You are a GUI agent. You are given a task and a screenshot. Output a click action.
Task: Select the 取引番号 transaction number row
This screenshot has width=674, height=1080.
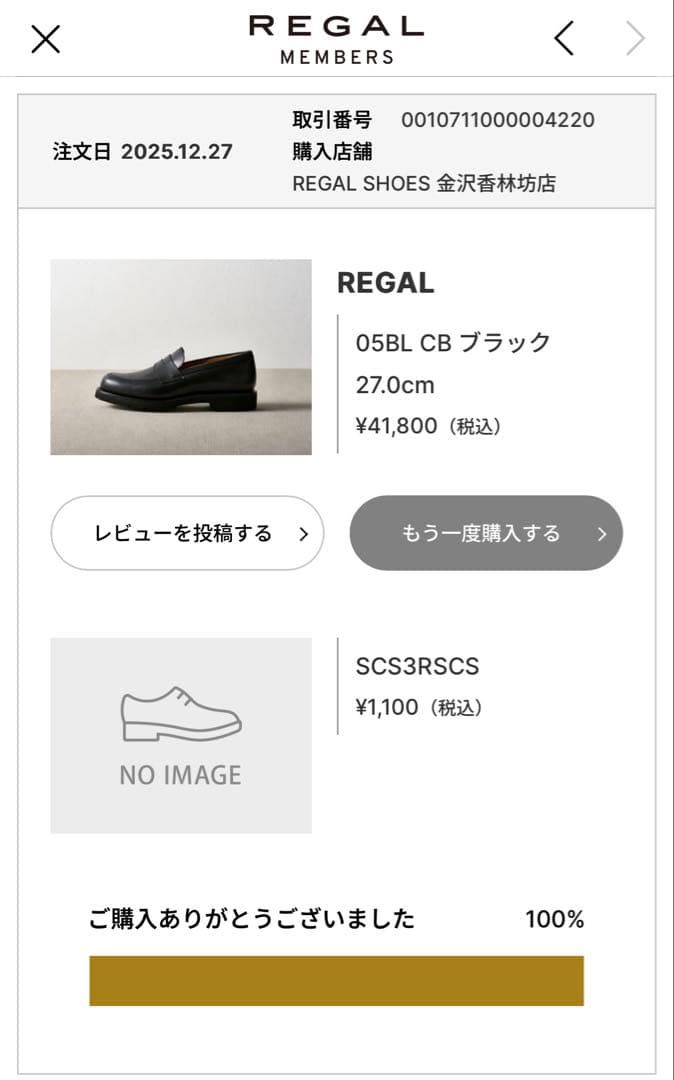coord(440,119)
